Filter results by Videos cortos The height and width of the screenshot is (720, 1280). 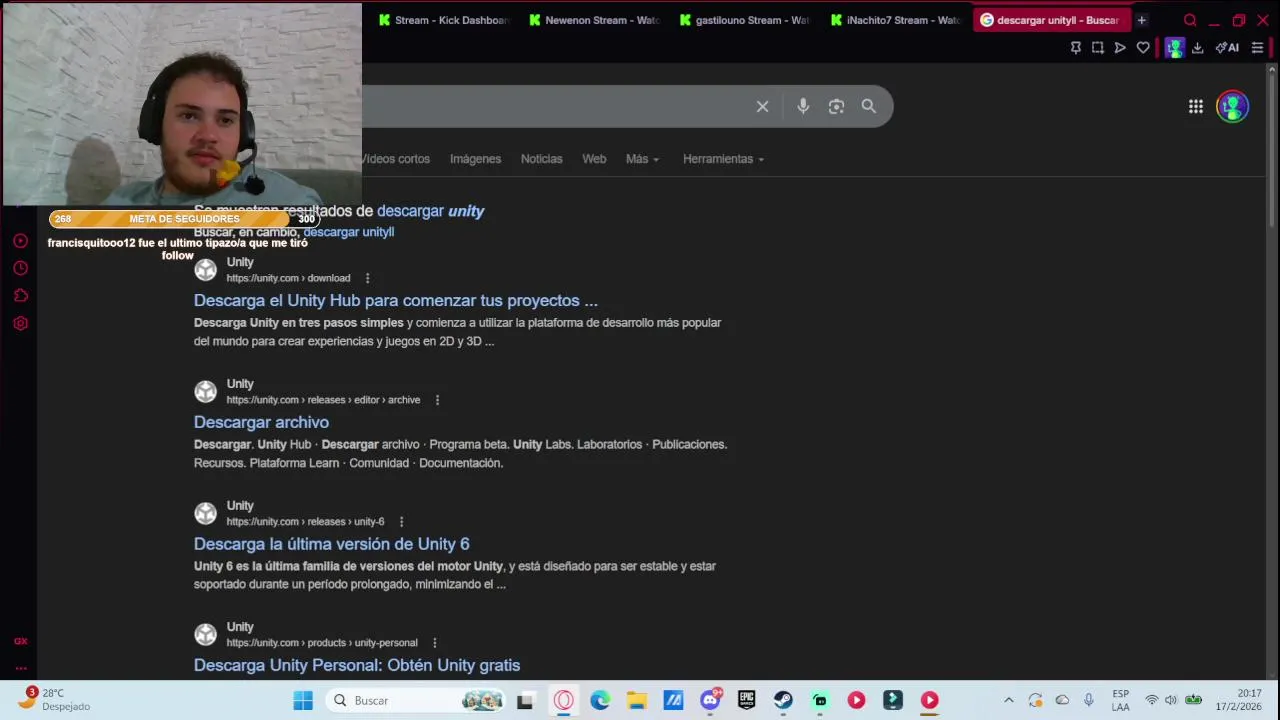pyautogui.click(x=396, y=159)
